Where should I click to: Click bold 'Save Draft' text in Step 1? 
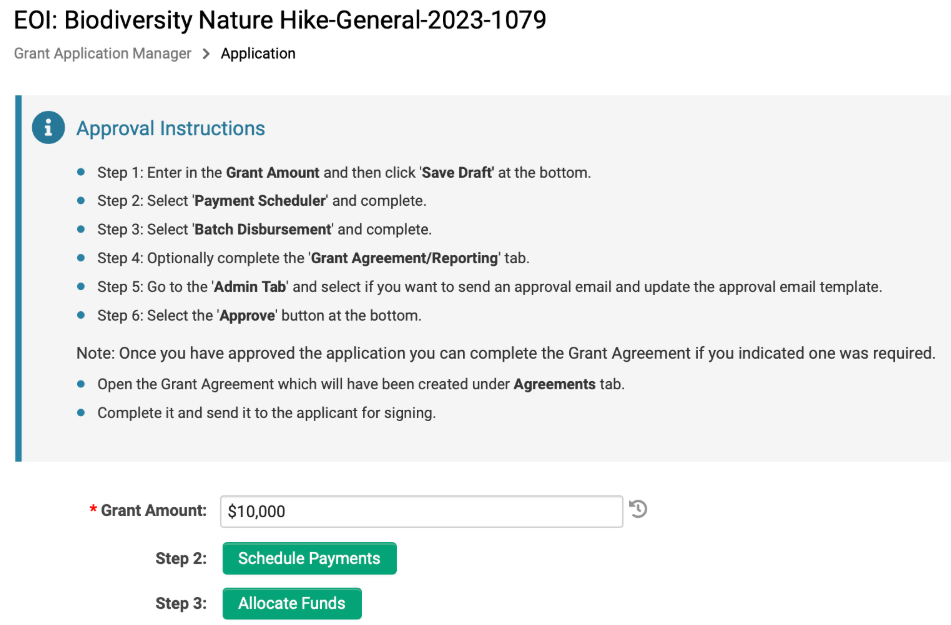[457, 173]
